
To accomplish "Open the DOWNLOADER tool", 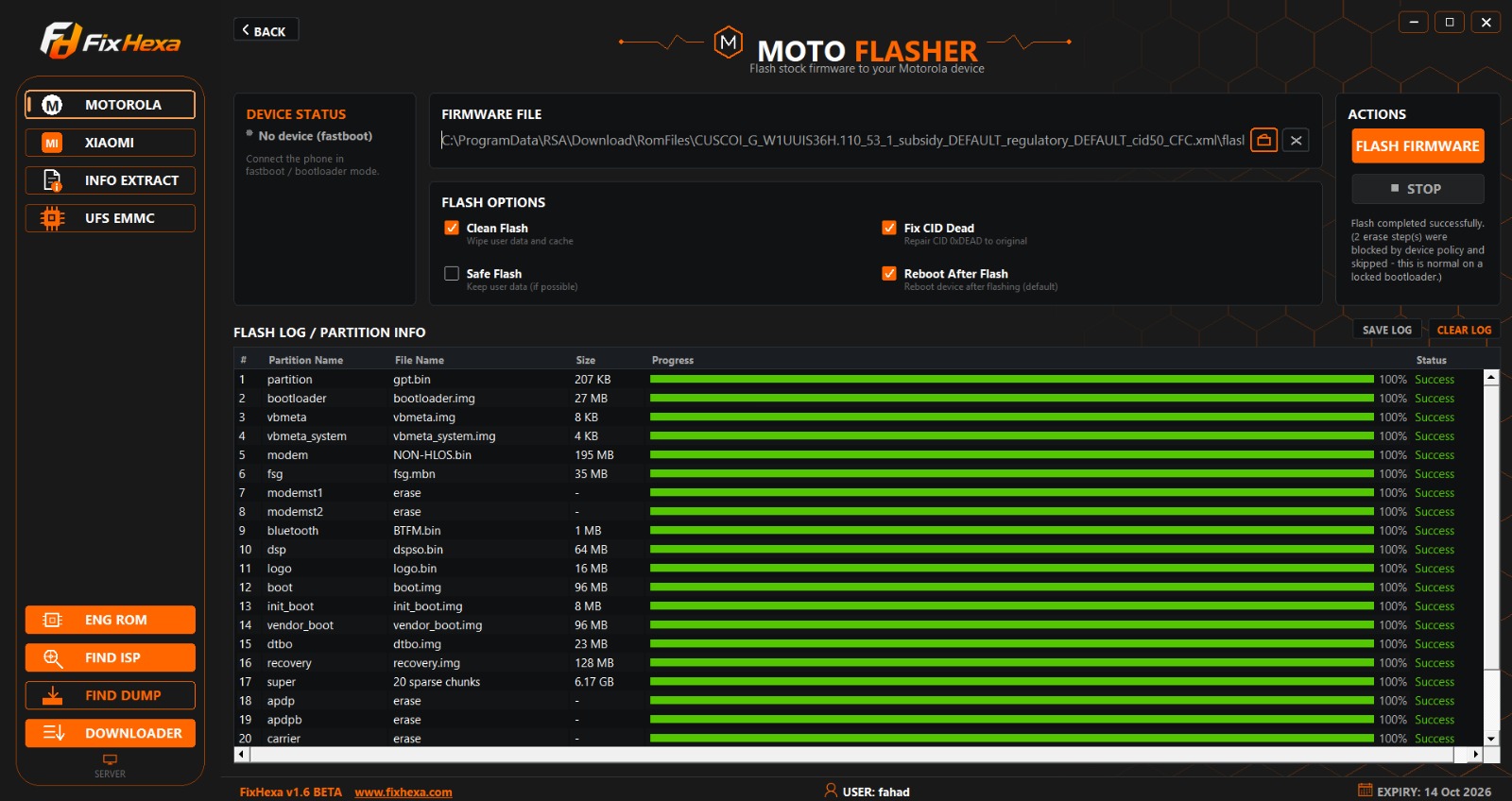I will pos(111,733).
